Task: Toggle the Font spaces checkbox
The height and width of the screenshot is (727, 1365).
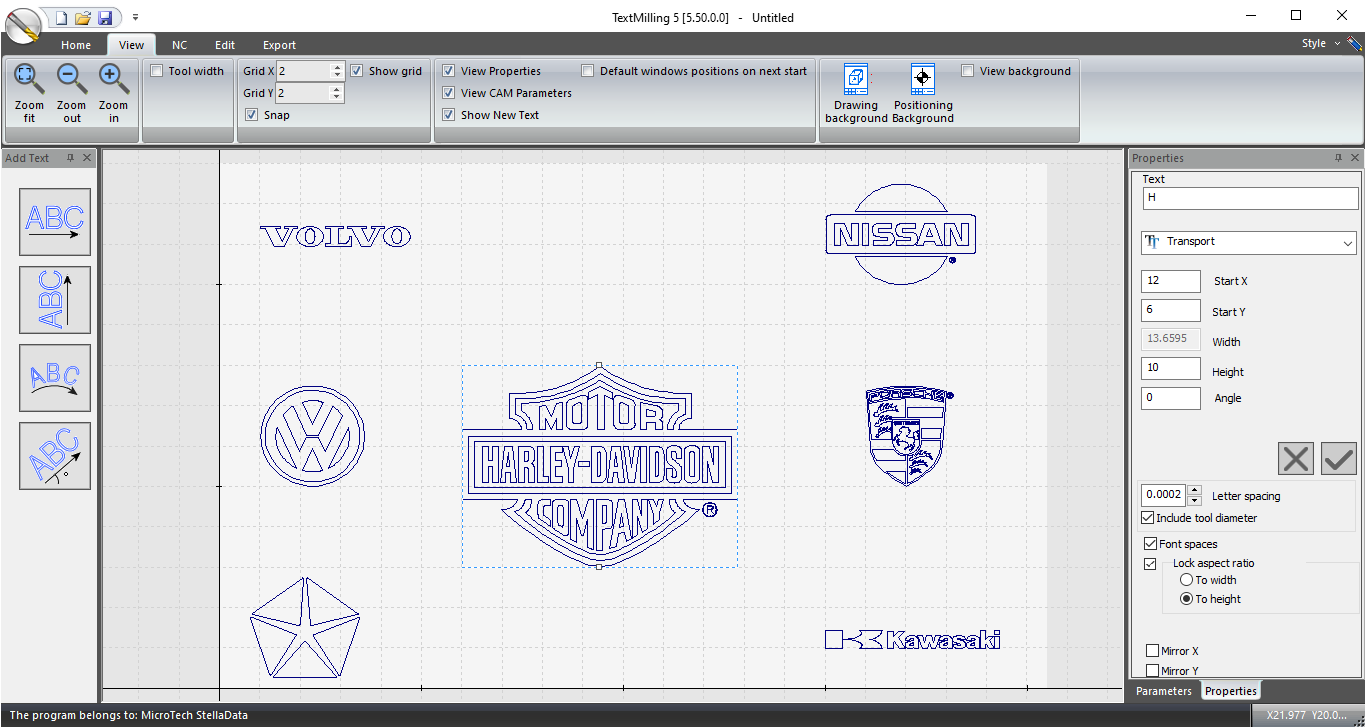Action: 1151,544
